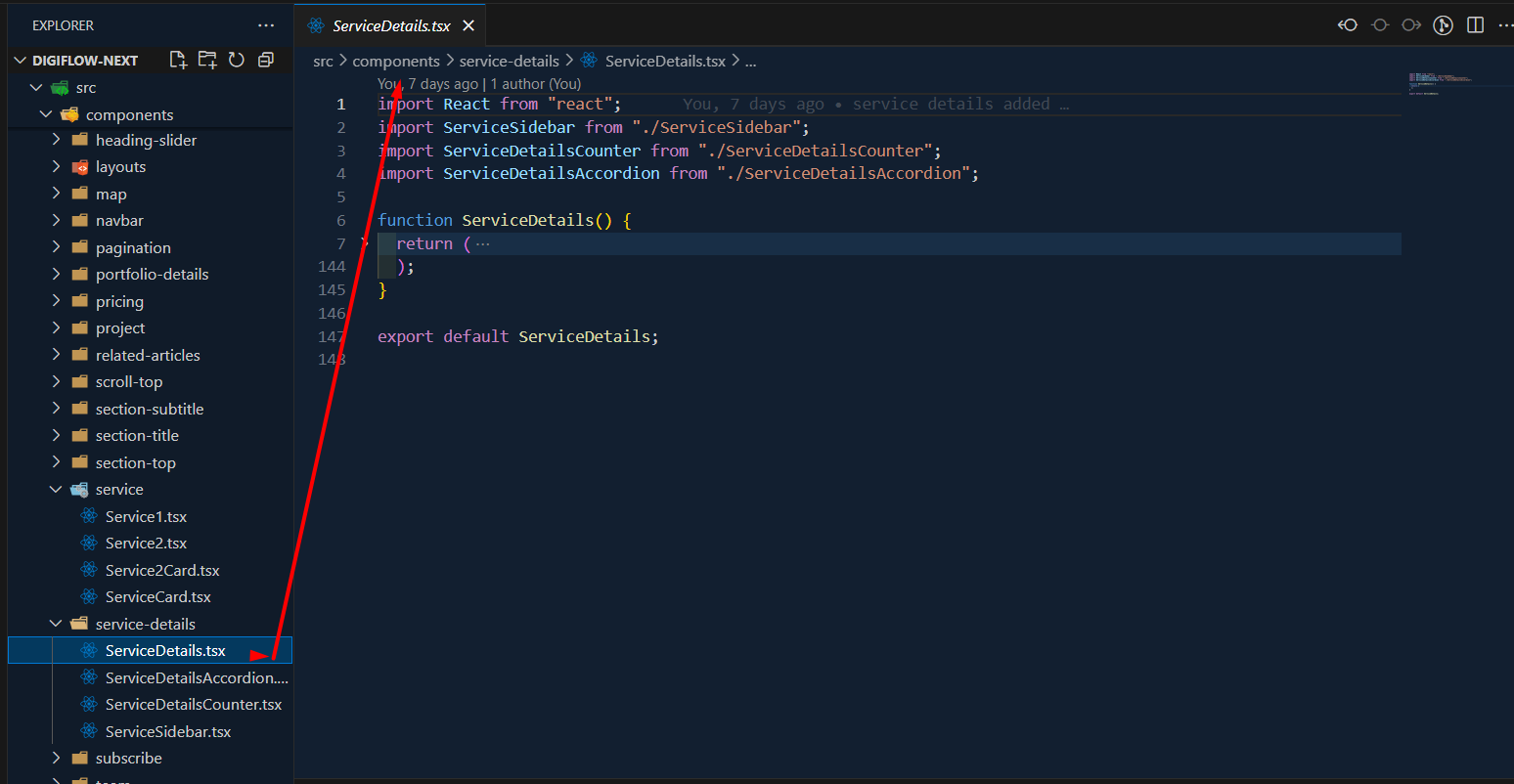Split the editor to the right
Screen dimensions: 1514x784
(1476, 25)
